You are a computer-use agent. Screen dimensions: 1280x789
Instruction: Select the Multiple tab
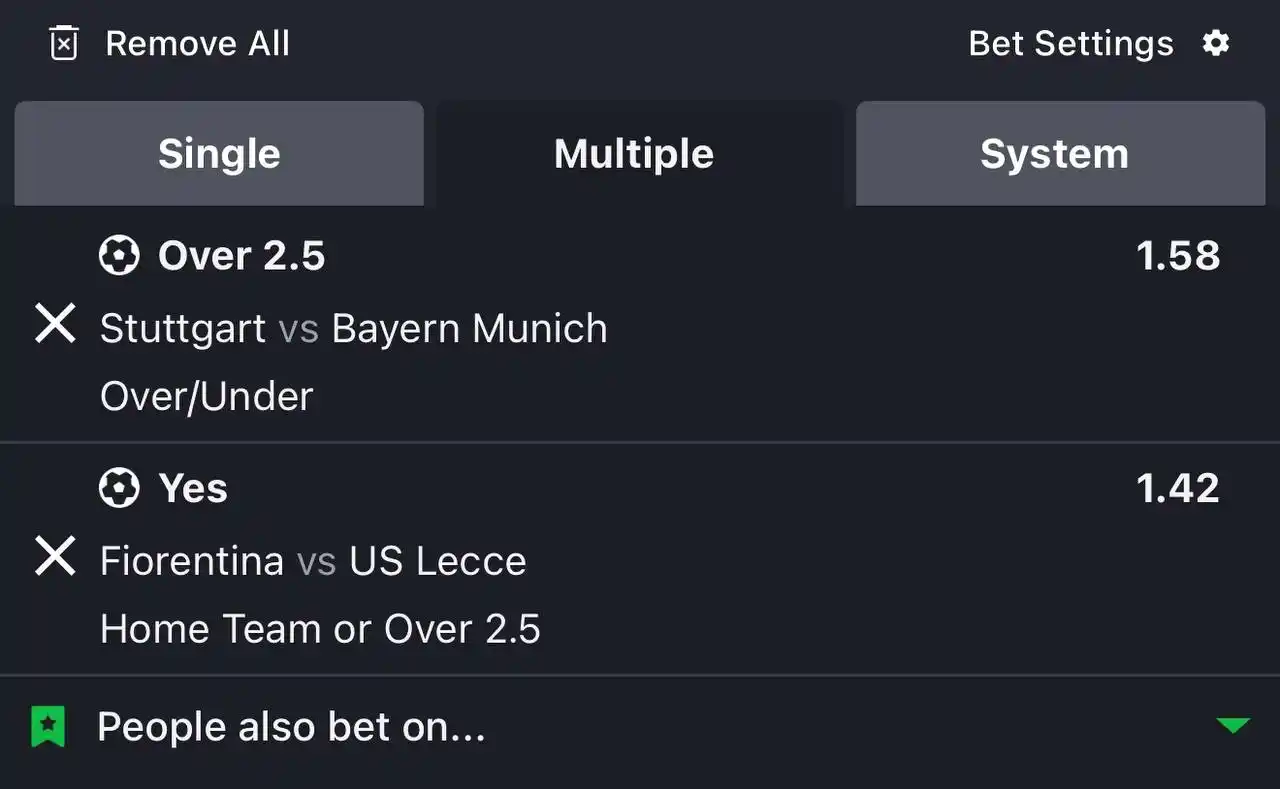point(634,154)
